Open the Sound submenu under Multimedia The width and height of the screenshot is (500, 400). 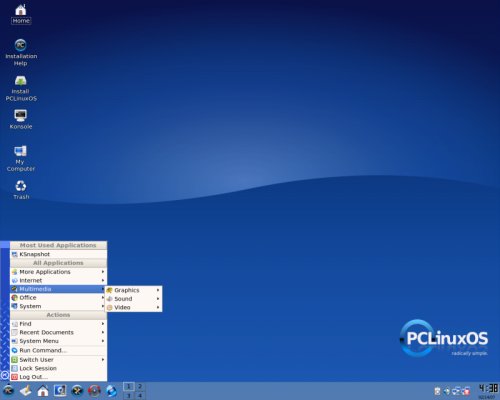click(x=134, y=299)
